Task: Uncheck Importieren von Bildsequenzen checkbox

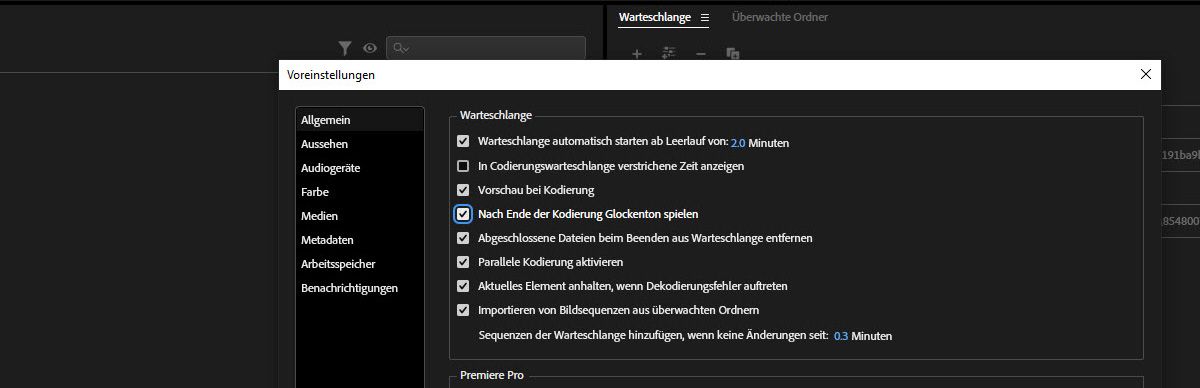Action: coord(463,310)
